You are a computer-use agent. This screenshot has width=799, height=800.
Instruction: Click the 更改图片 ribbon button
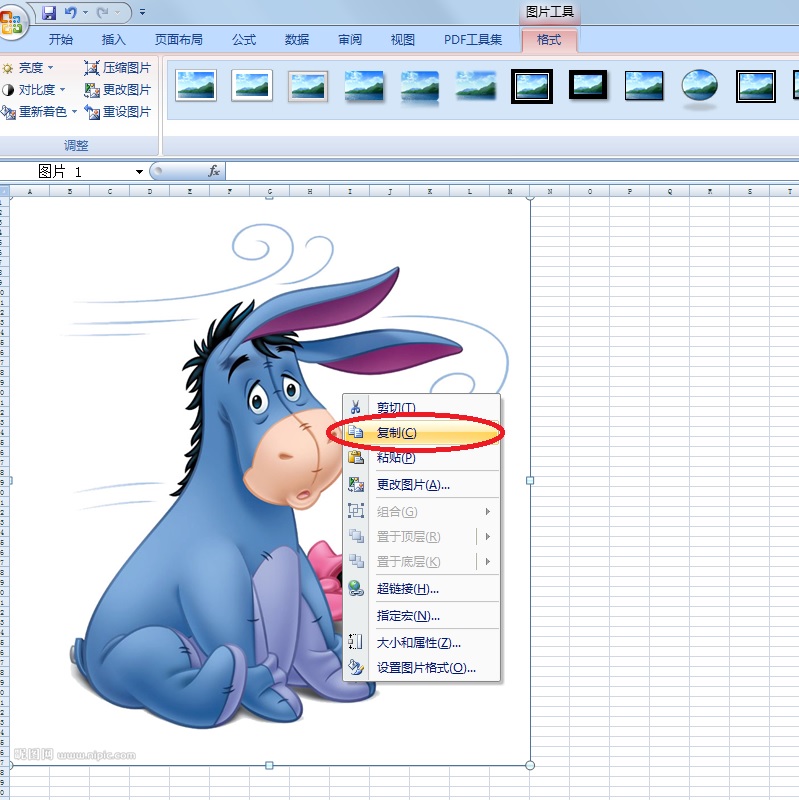tap(117, 90)
